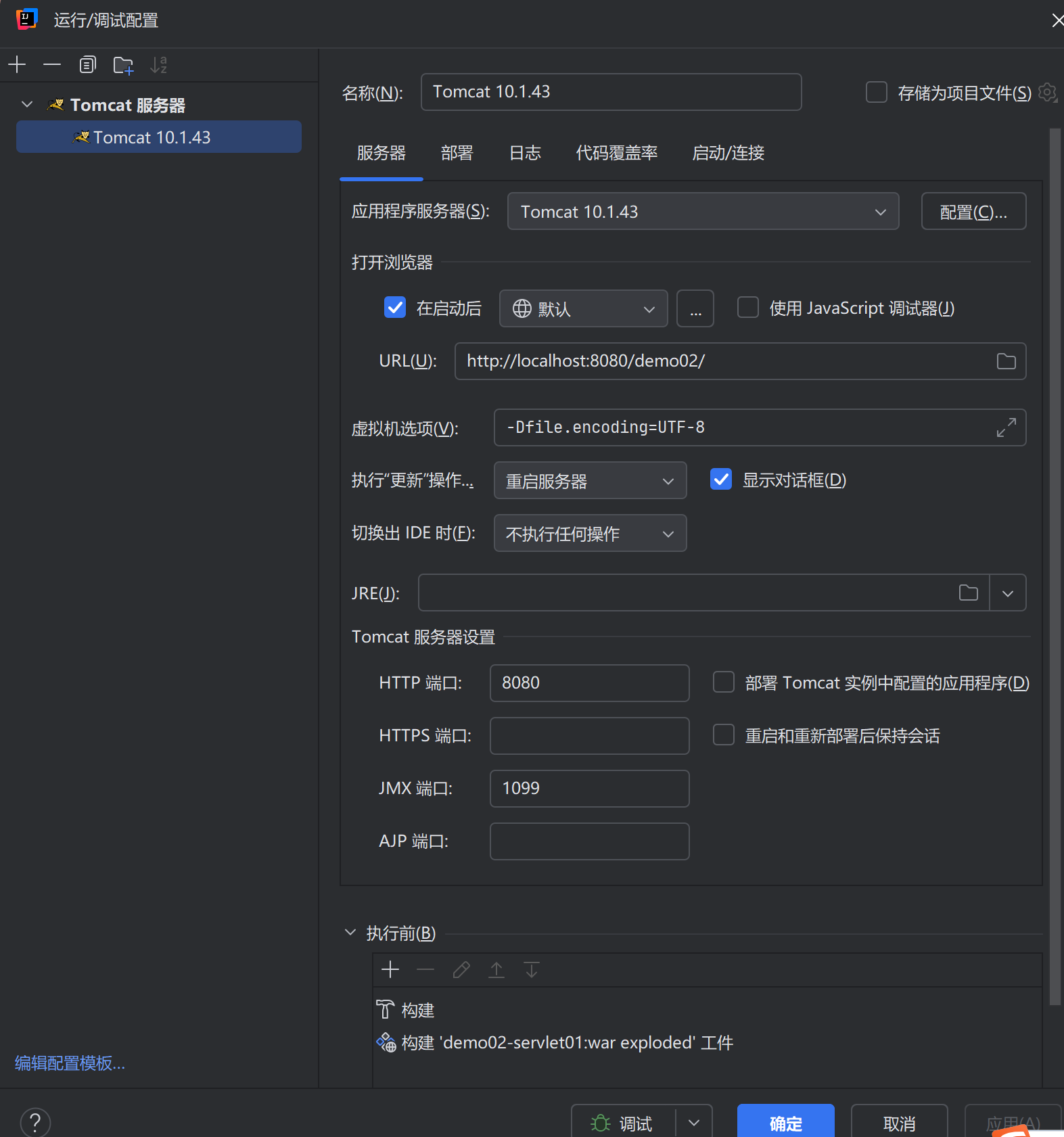Move before-launch task down

pos(532,970)
